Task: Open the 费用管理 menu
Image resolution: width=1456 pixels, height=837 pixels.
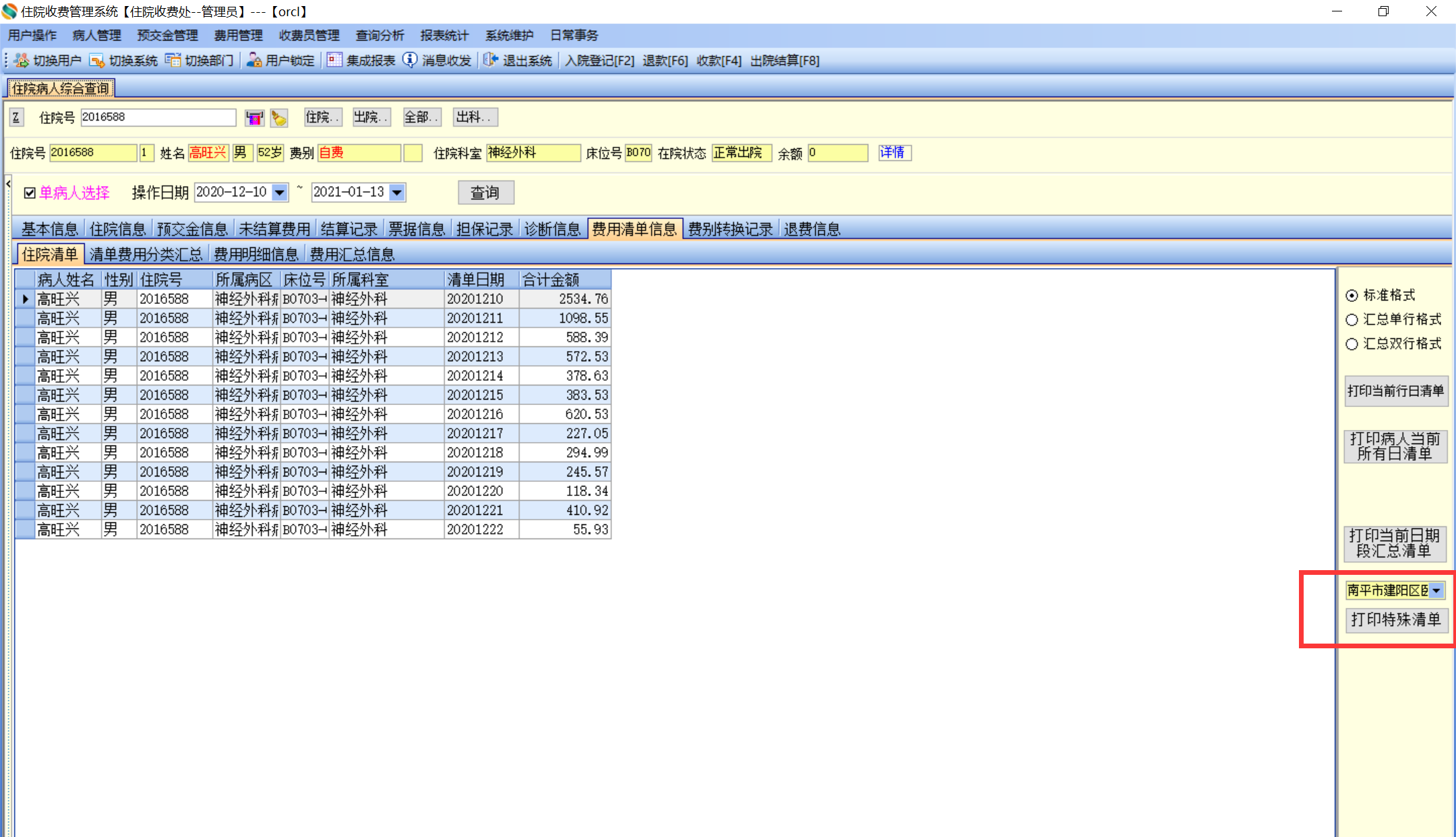Action: [x=238, y=36]
